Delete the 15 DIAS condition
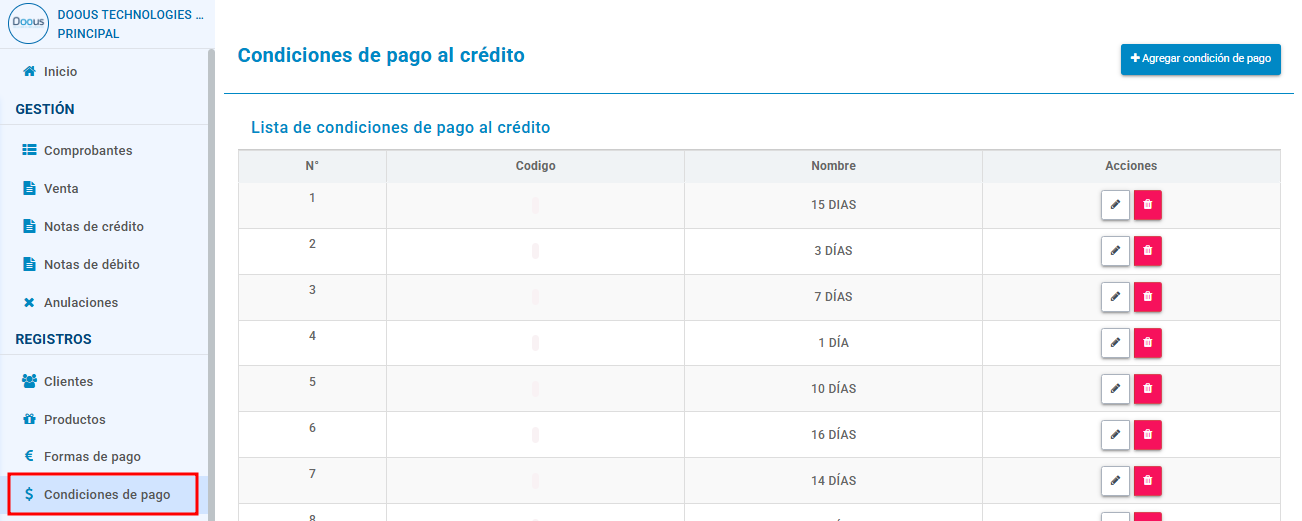Screen dimensions: 1302x521 (x=1148, y=204)
